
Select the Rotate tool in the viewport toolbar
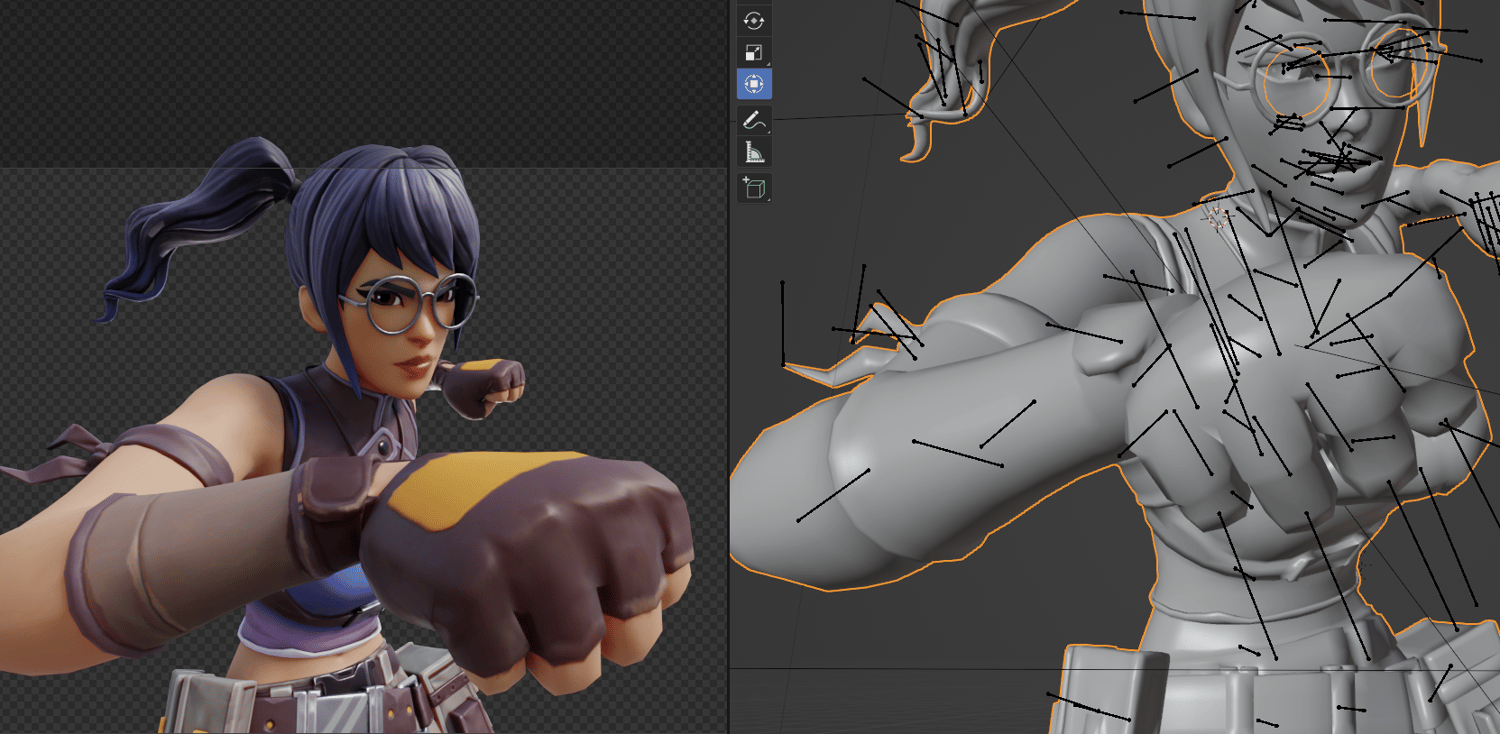click(754, 19)
